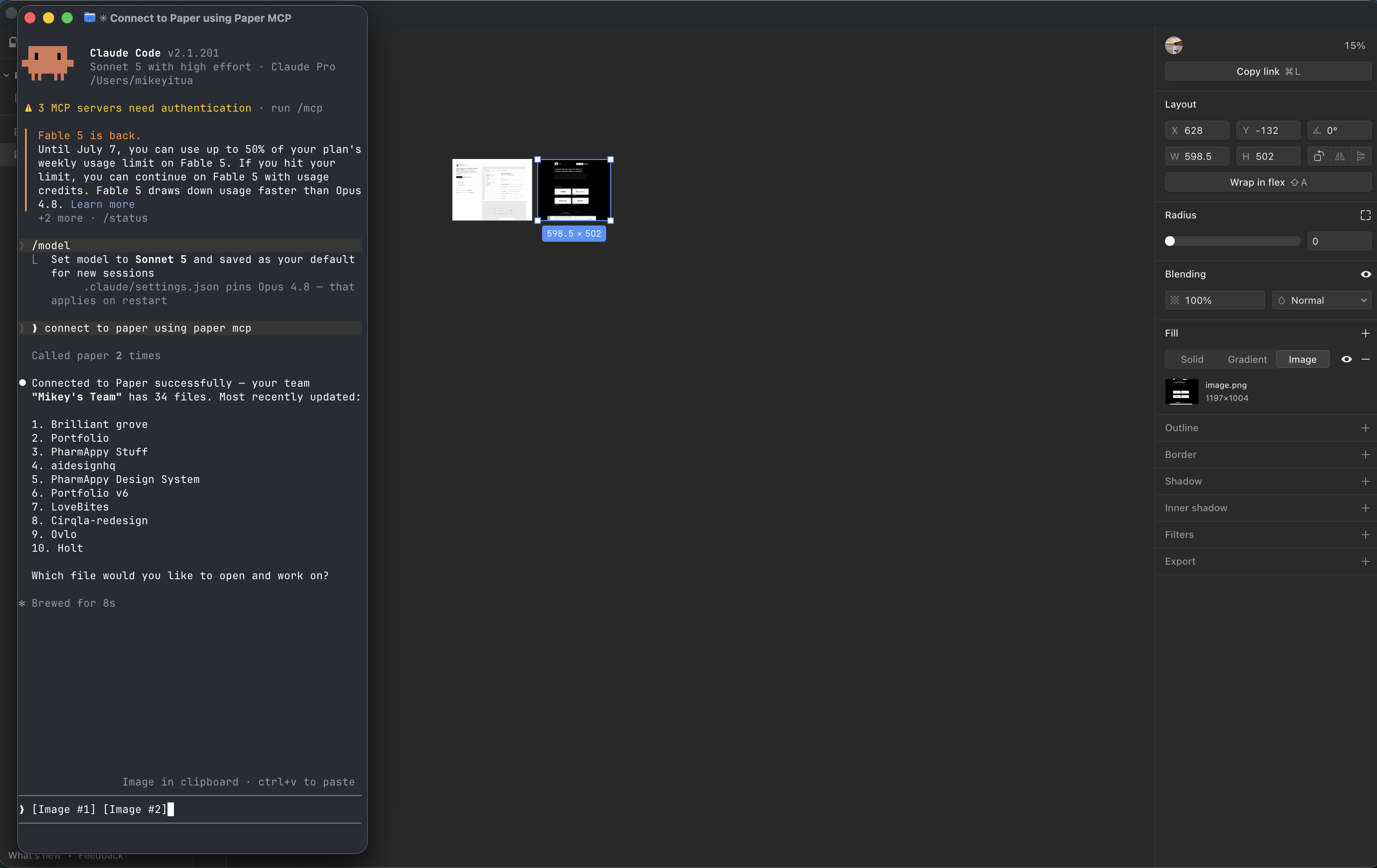1377x868 pixels.
Task: Click the Border section label
Action: point(1180,455)
